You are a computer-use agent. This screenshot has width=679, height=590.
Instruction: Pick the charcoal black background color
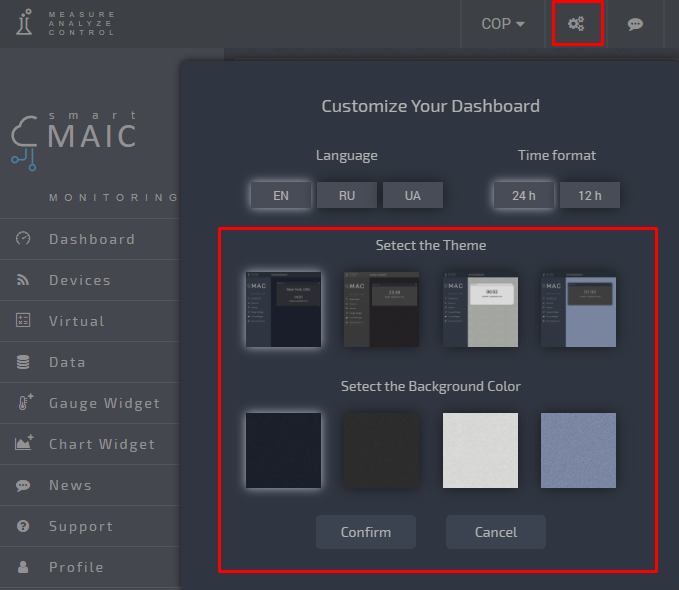(x=382, y=450)
